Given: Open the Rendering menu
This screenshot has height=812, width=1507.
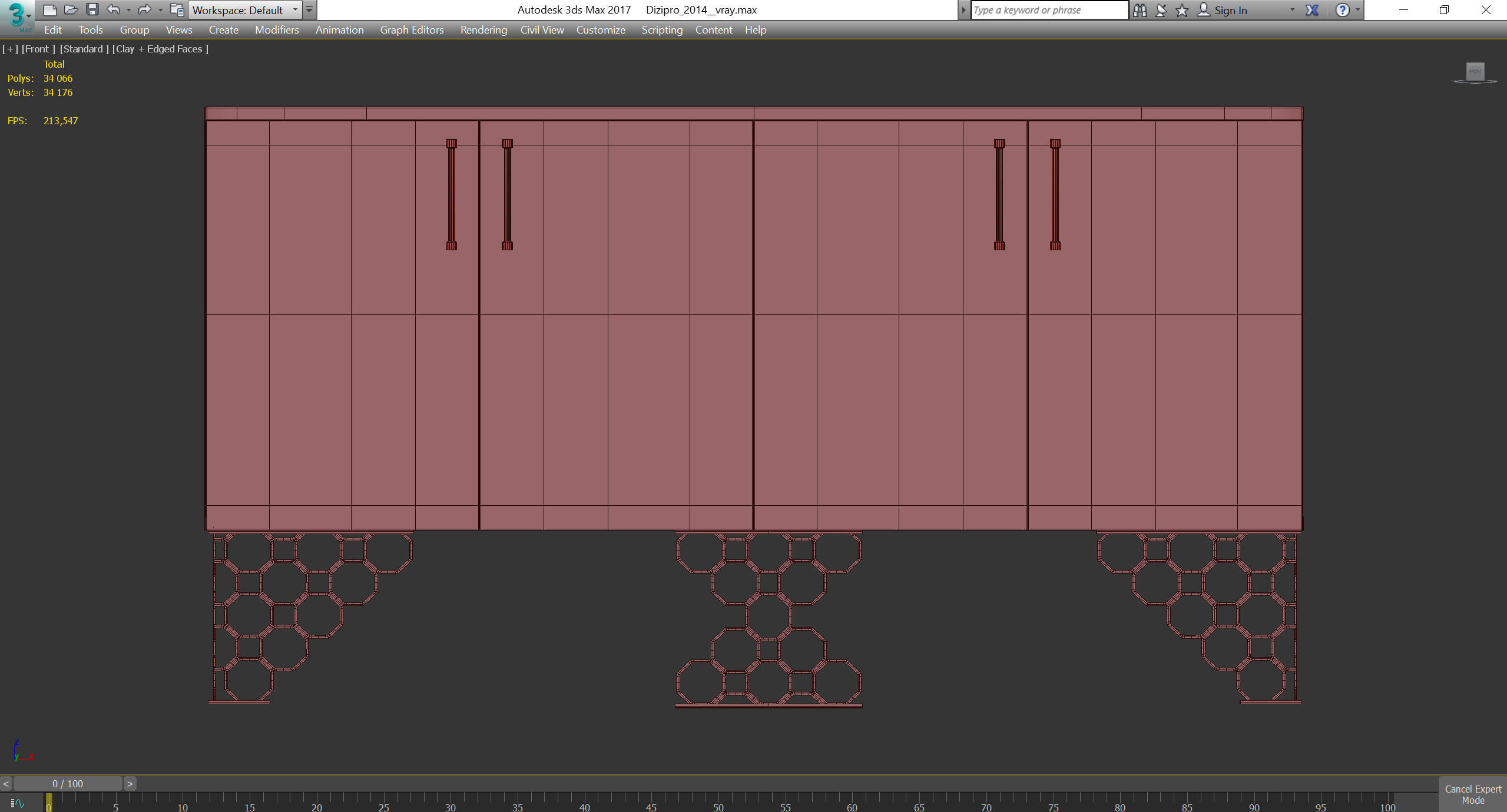Looking at the screenshot, I should (x=483, y=30).
